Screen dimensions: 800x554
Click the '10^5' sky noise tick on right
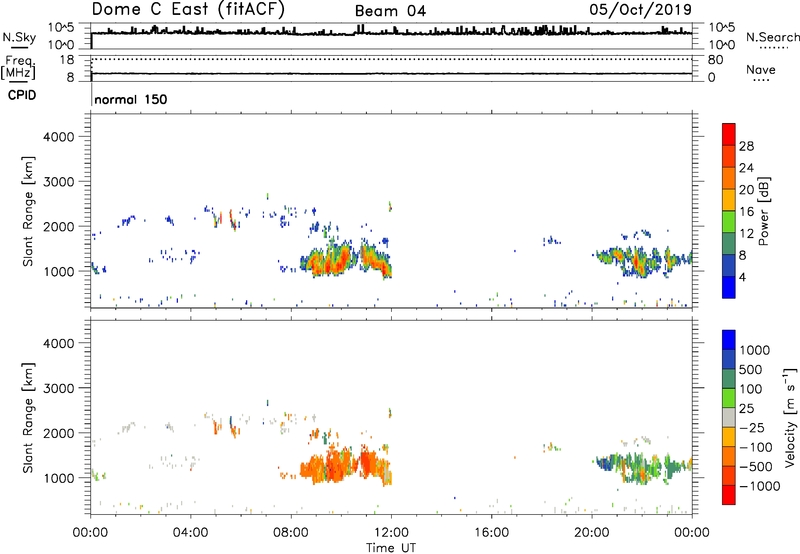721,28
